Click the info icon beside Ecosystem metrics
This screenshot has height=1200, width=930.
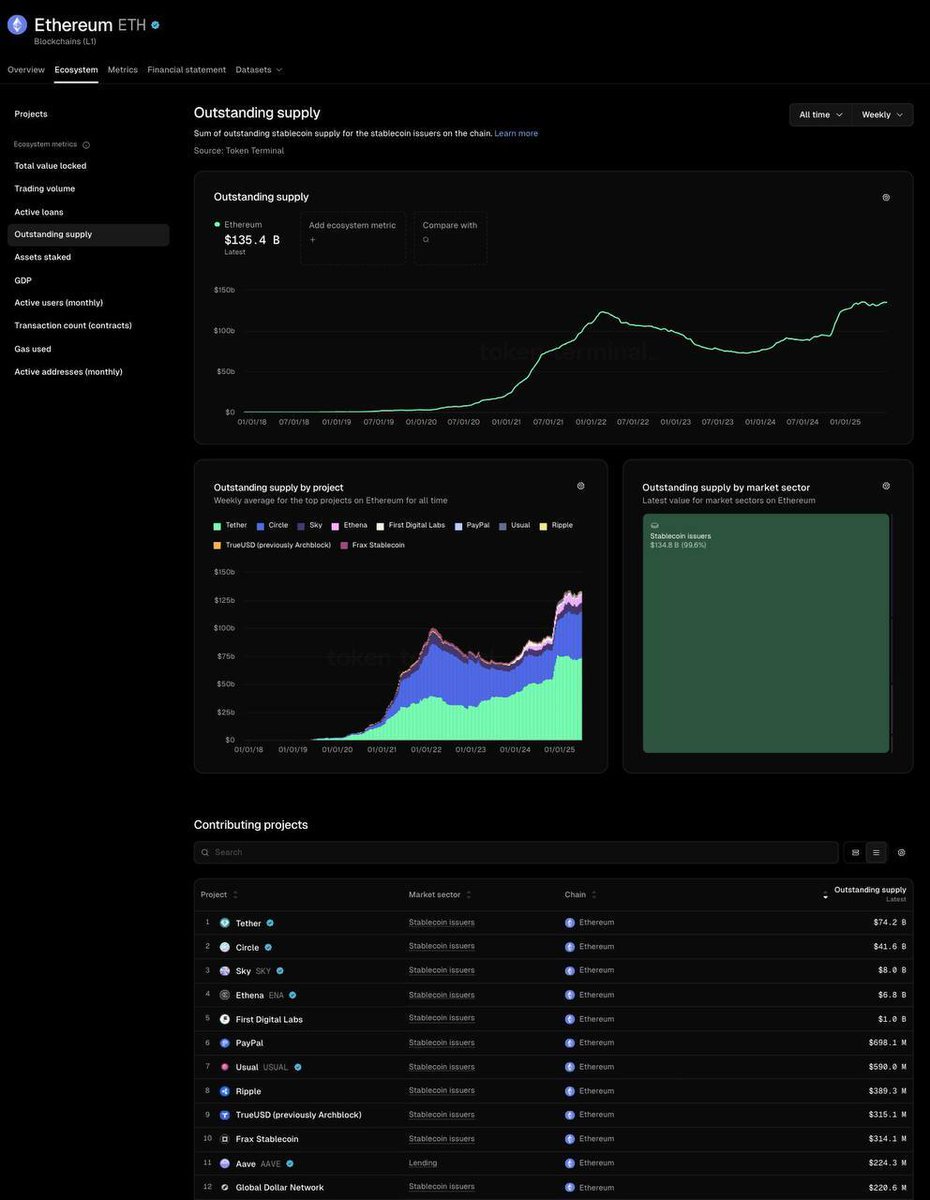point(86,145)
